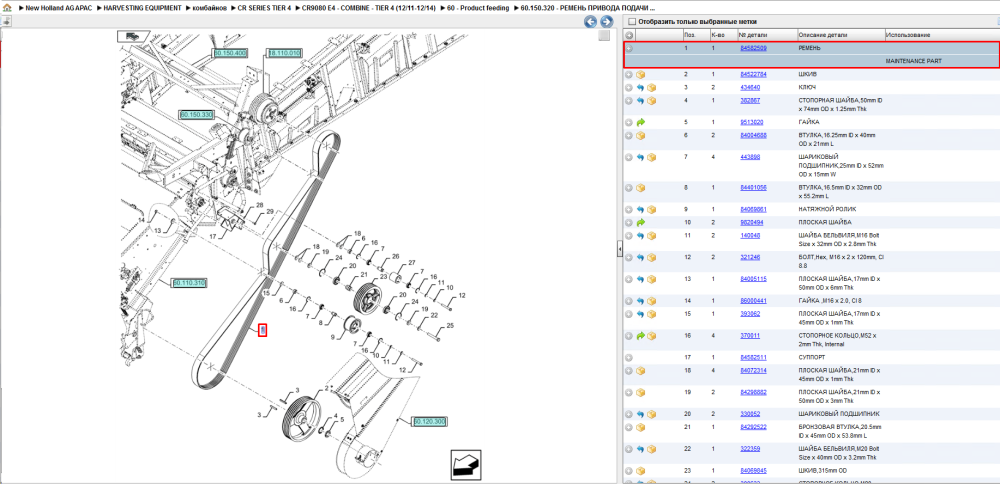Open part number 84069861 link
The image size is (1000, 484).
tap(753, 209)
